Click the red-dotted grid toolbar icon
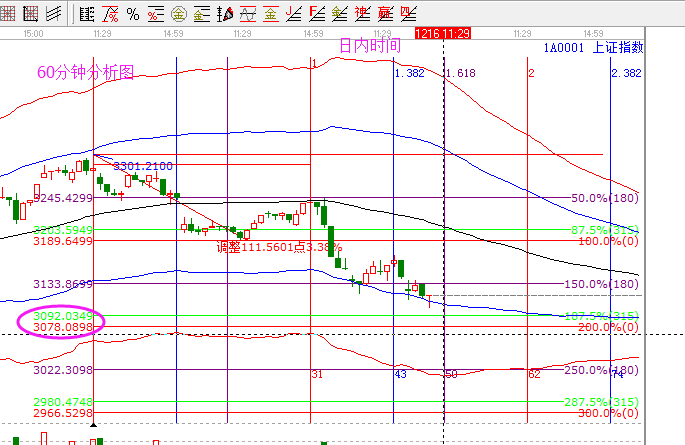Viewport: 685px width, 445px height. pos(7,14)
